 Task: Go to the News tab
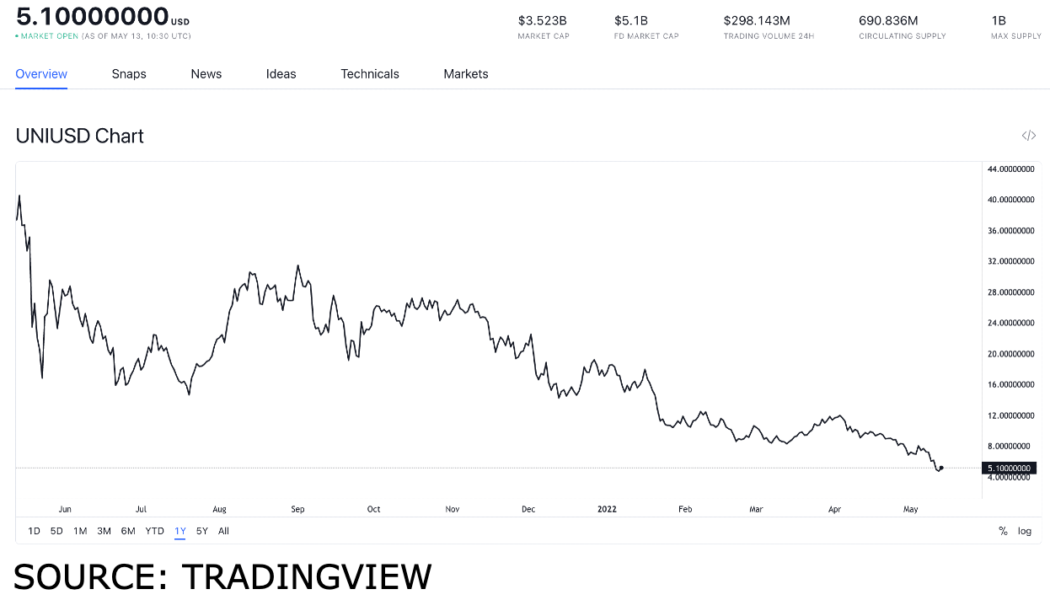(206, 74)
